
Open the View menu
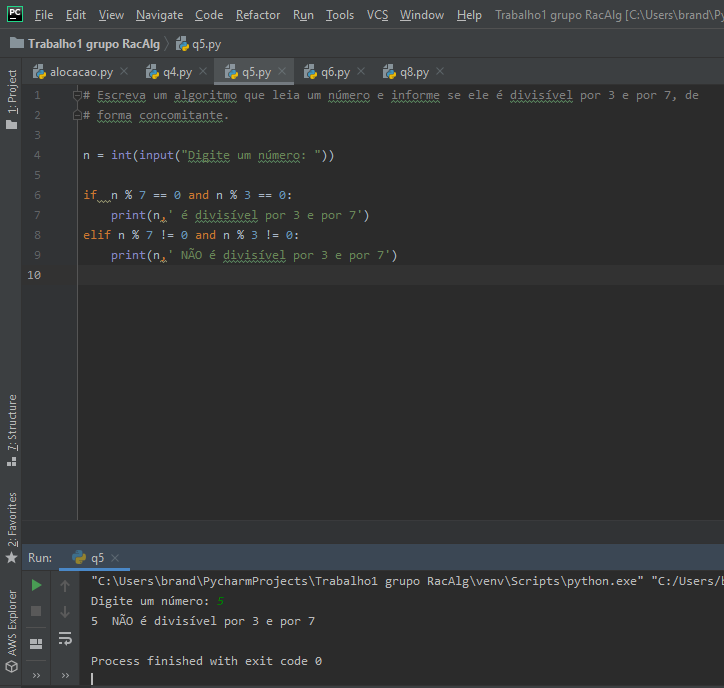click(111, 15)
